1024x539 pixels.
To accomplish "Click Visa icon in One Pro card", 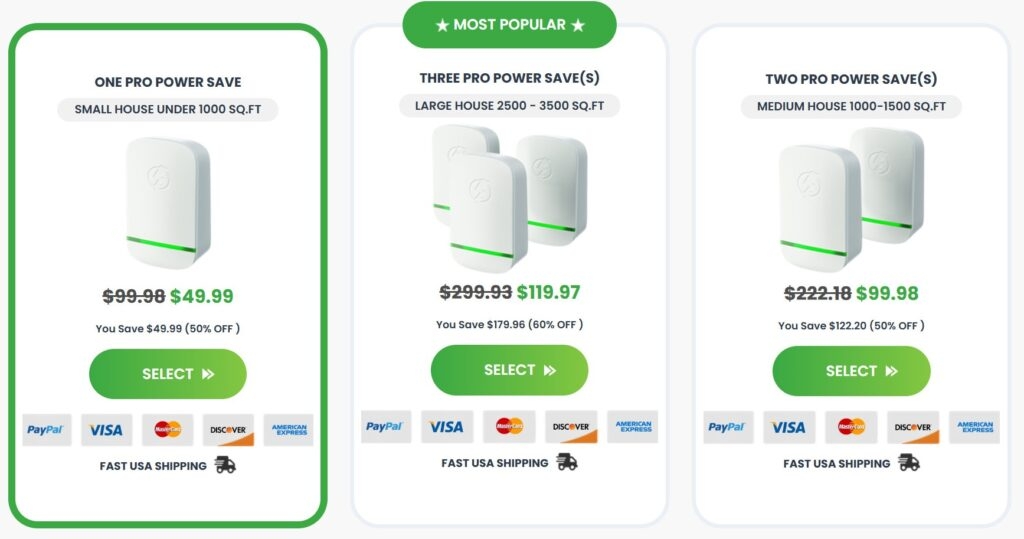I will 106,430.
